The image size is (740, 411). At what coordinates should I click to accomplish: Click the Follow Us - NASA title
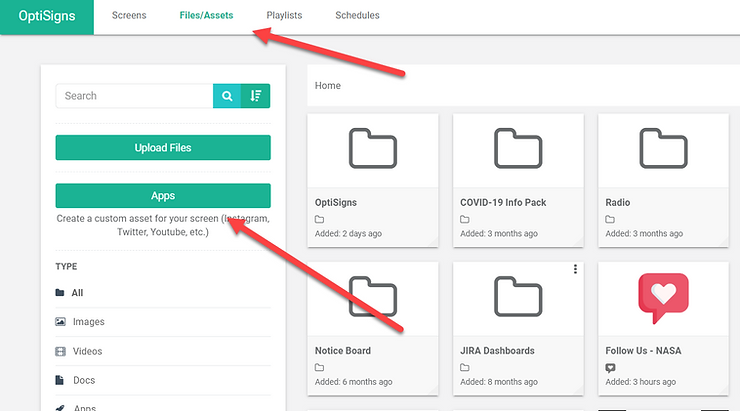tap(643, 351)
